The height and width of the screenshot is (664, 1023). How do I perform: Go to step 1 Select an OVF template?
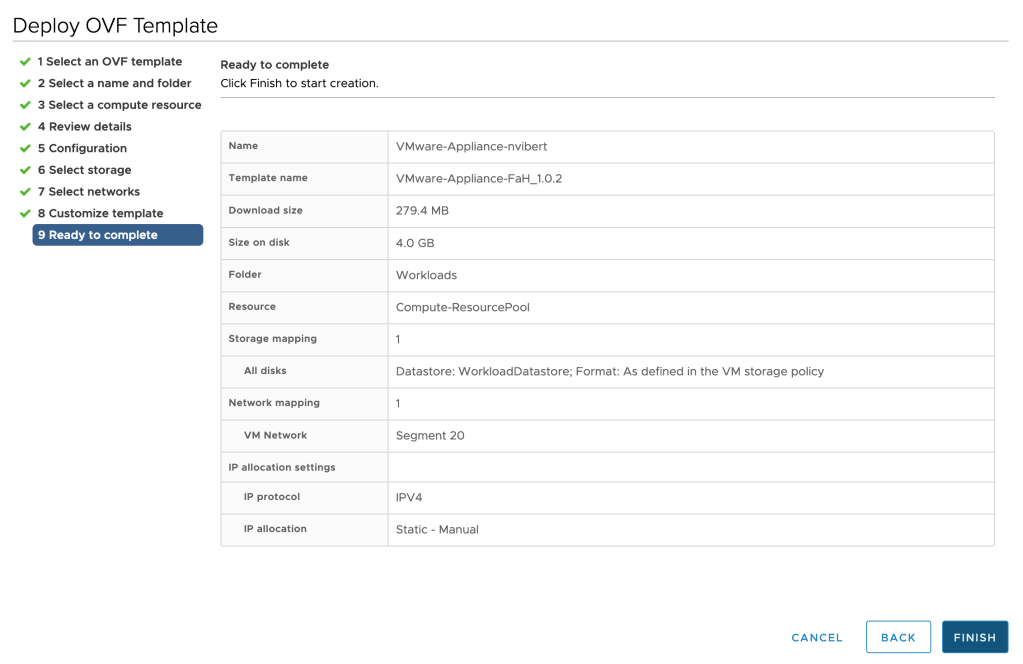coord(110,62)
